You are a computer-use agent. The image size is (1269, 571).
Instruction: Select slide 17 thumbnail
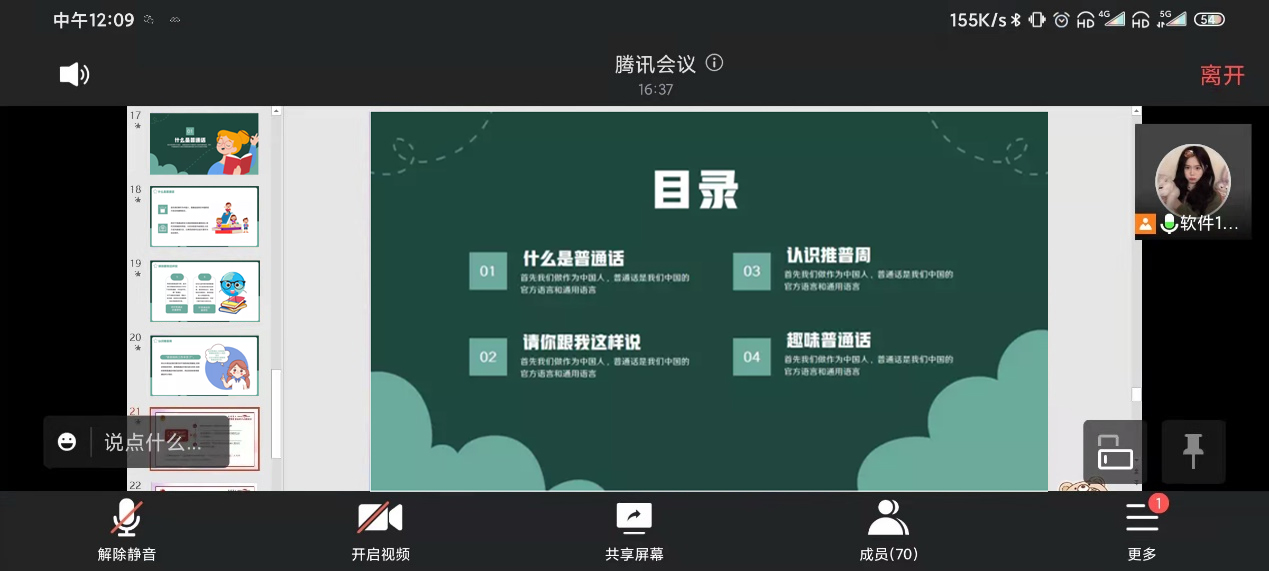(x=204, y=143)
